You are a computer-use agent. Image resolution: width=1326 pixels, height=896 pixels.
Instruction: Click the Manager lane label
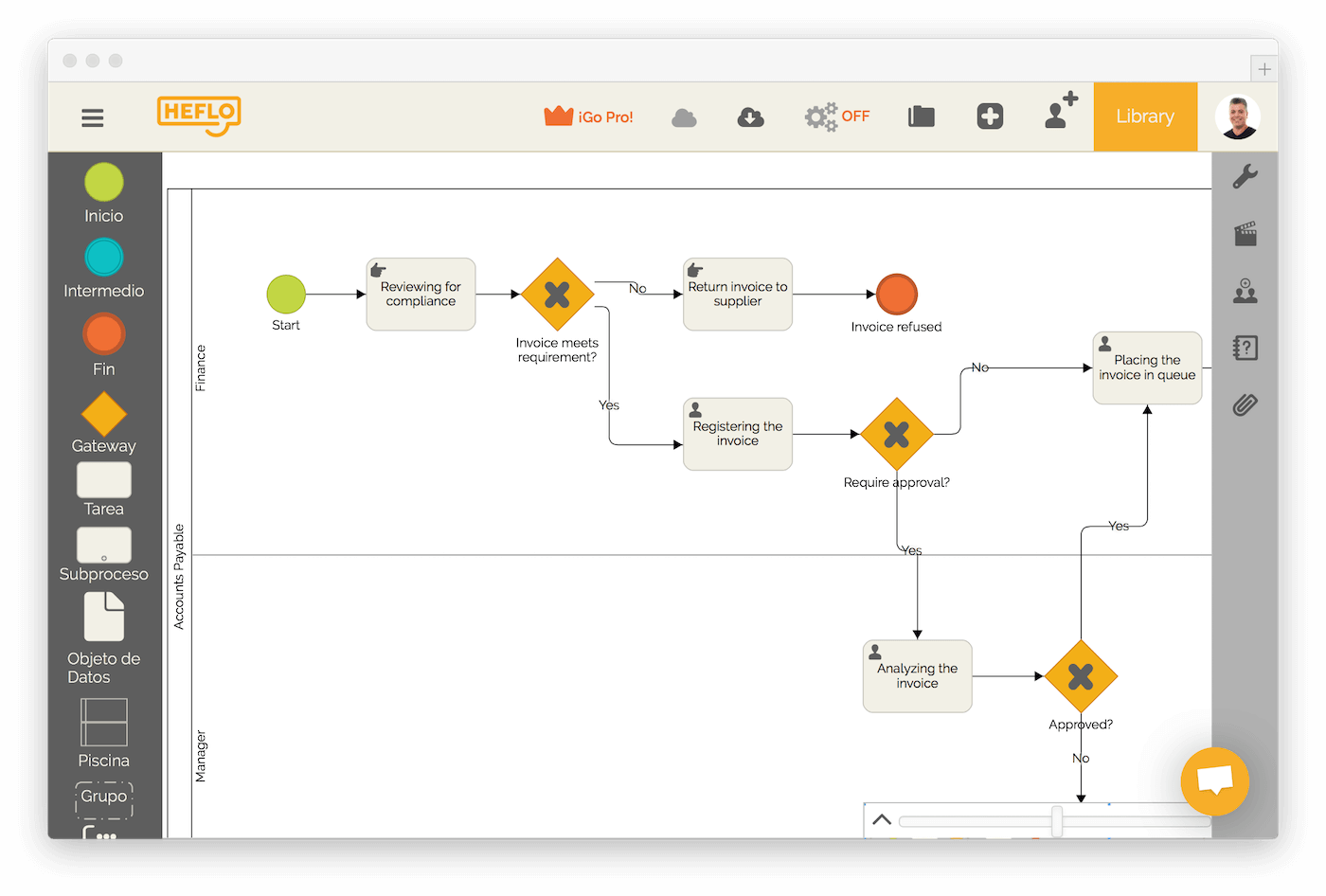click(201, 756)
